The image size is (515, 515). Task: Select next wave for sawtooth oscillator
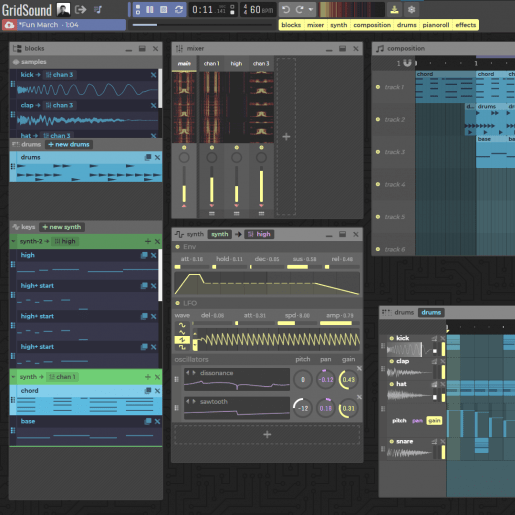tap(194, 402)
